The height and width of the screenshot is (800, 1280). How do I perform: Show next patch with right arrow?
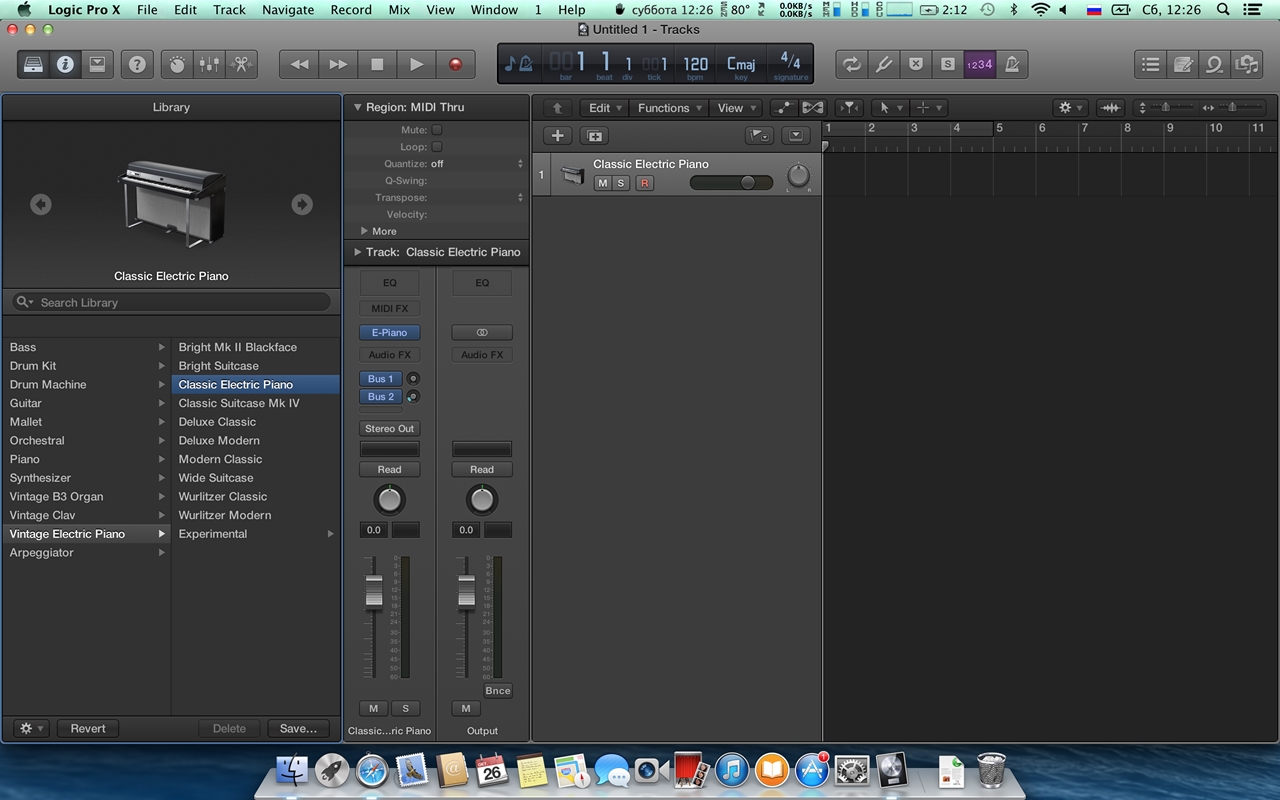302,204
